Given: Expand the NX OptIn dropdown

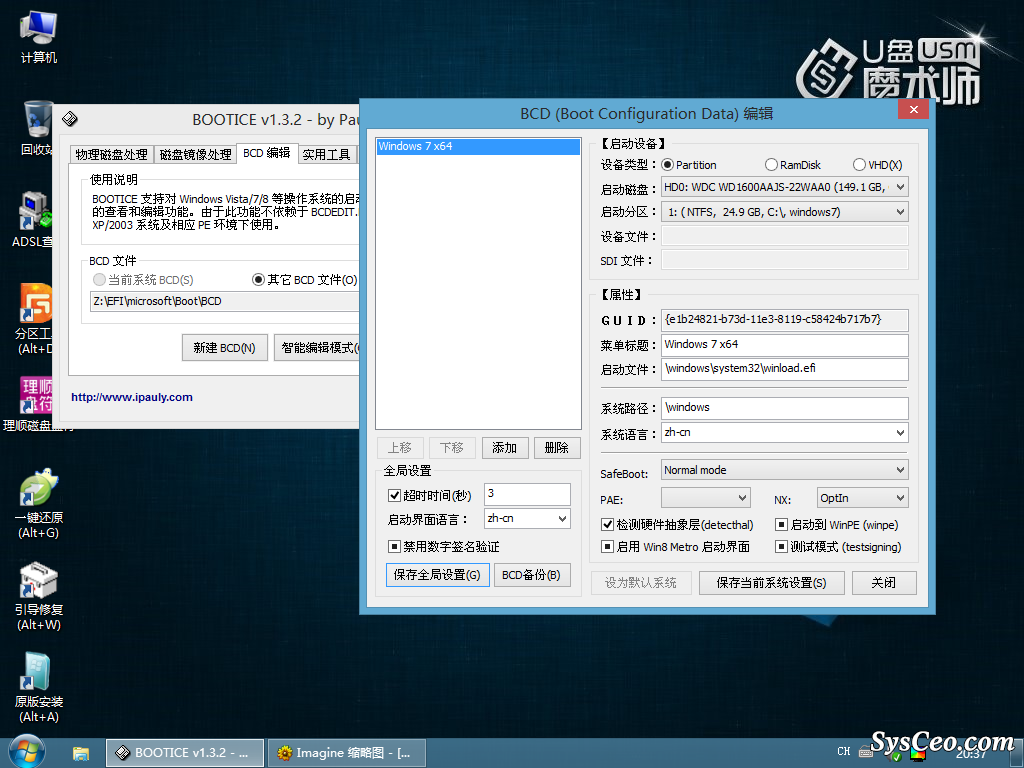Looking at the screenshot, I should tap(900, 498).
